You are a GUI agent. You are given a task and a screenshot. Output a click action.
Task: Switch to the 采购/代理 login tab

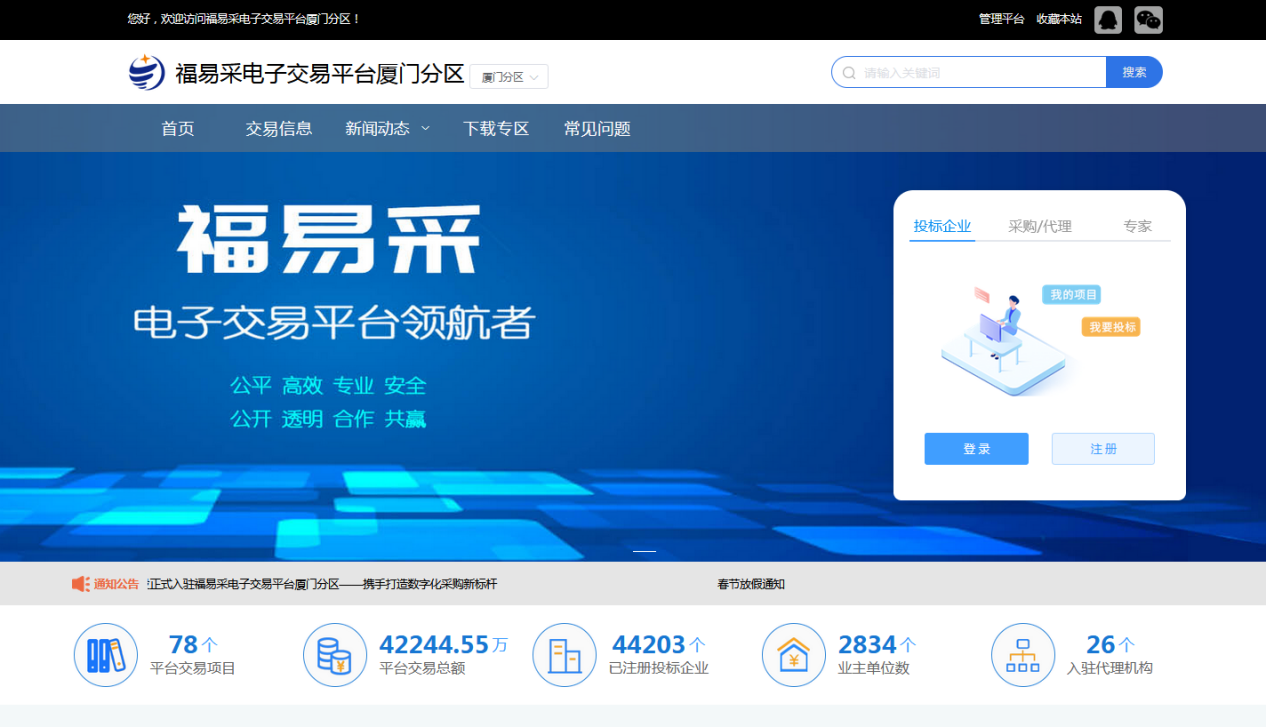coord(1040,227)
